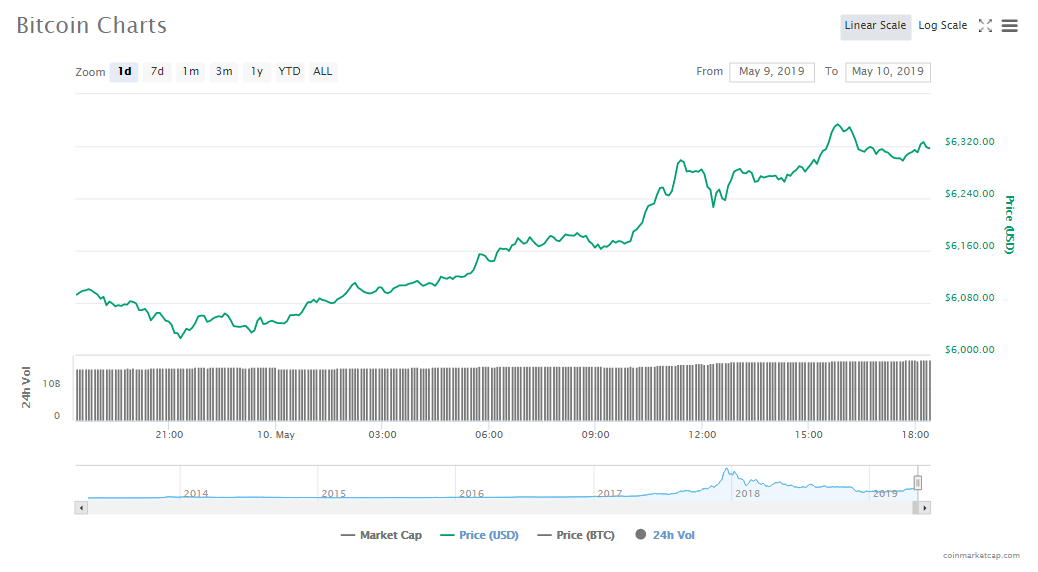
Task: Click the navigator range handle near 2019
Action: pyautogui.click(x=917, y=483)
